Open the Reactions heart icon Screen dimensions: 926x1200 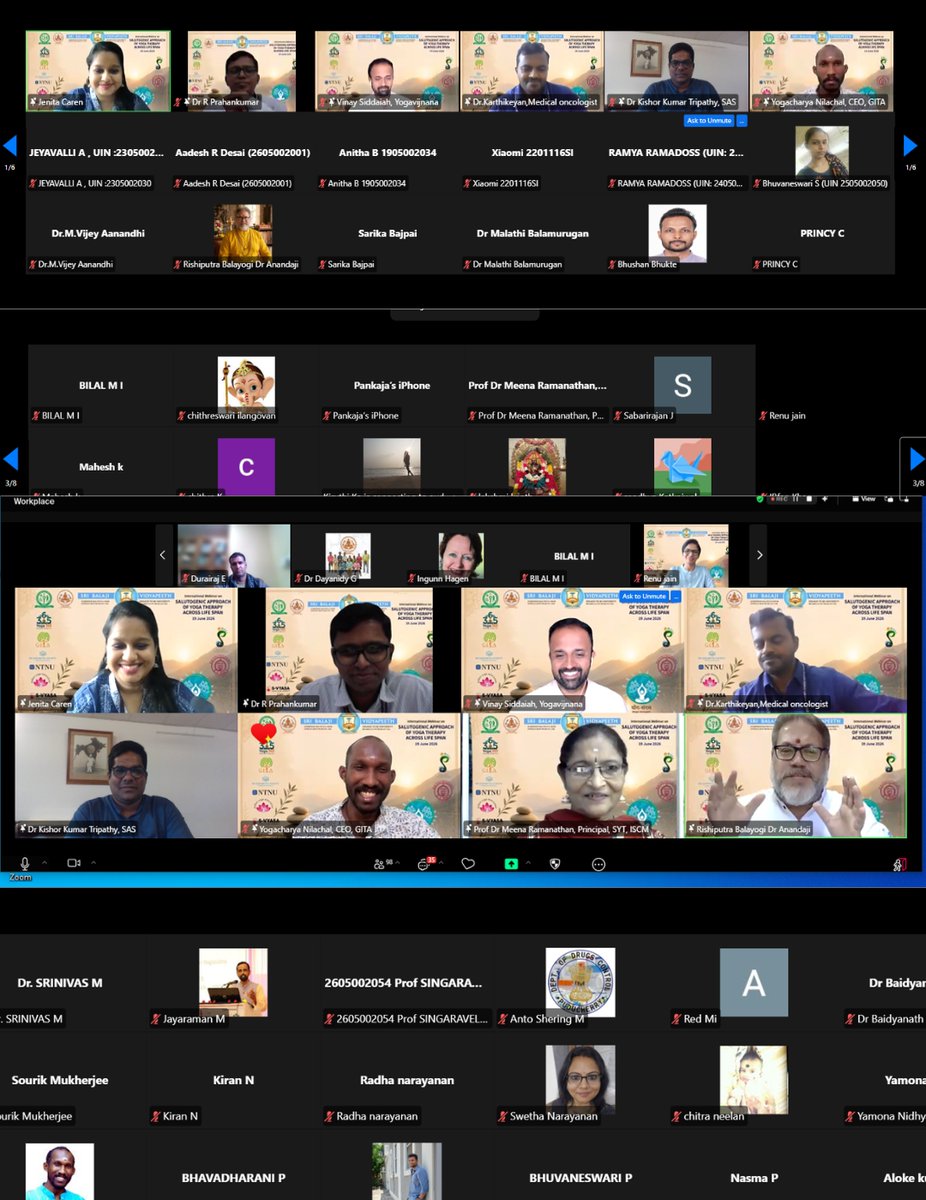468,863
